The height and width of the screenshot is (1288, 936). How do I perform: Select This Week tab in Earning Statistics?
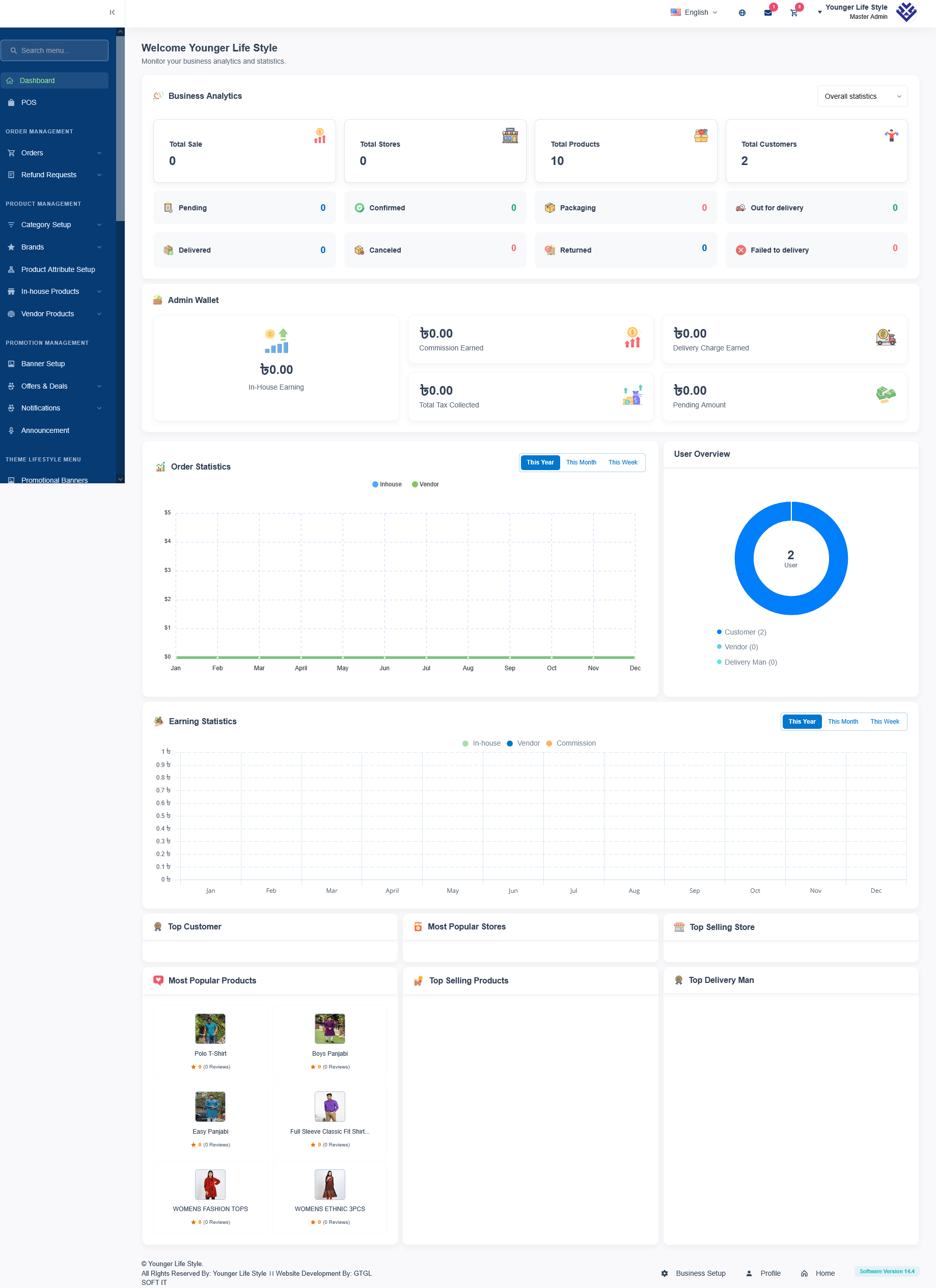885,722
